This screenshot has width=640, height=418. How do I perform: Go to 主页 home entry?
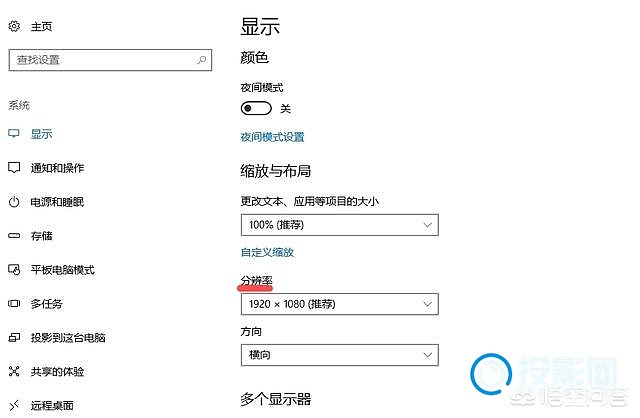pos(41,27)
